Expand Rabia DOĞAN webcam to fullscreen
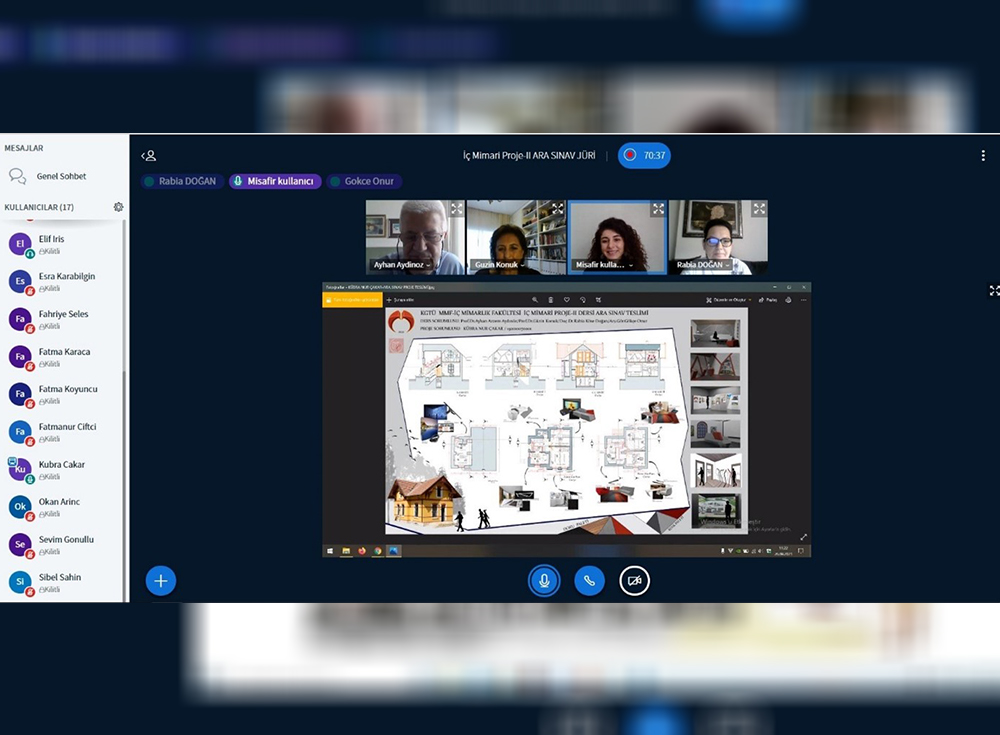Screen dimensions: 1000x735 point(759,210)
